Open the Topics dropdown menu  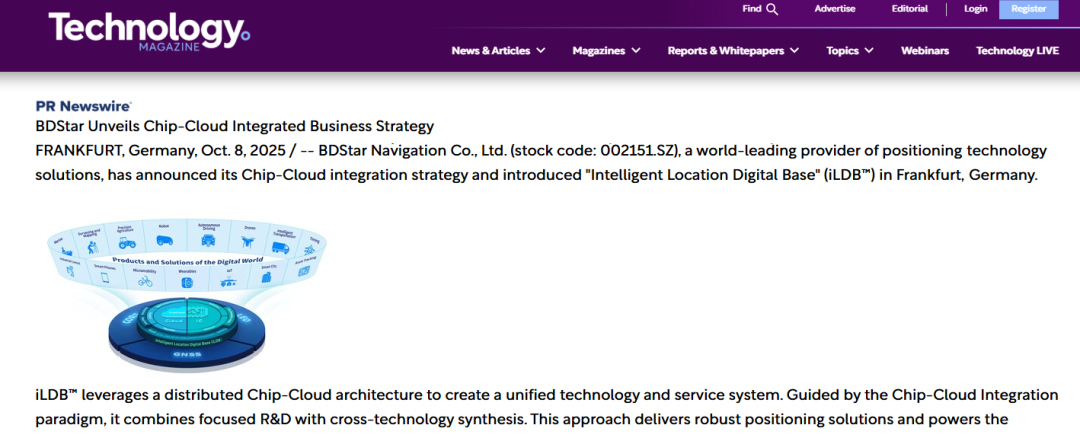point(850,50)
